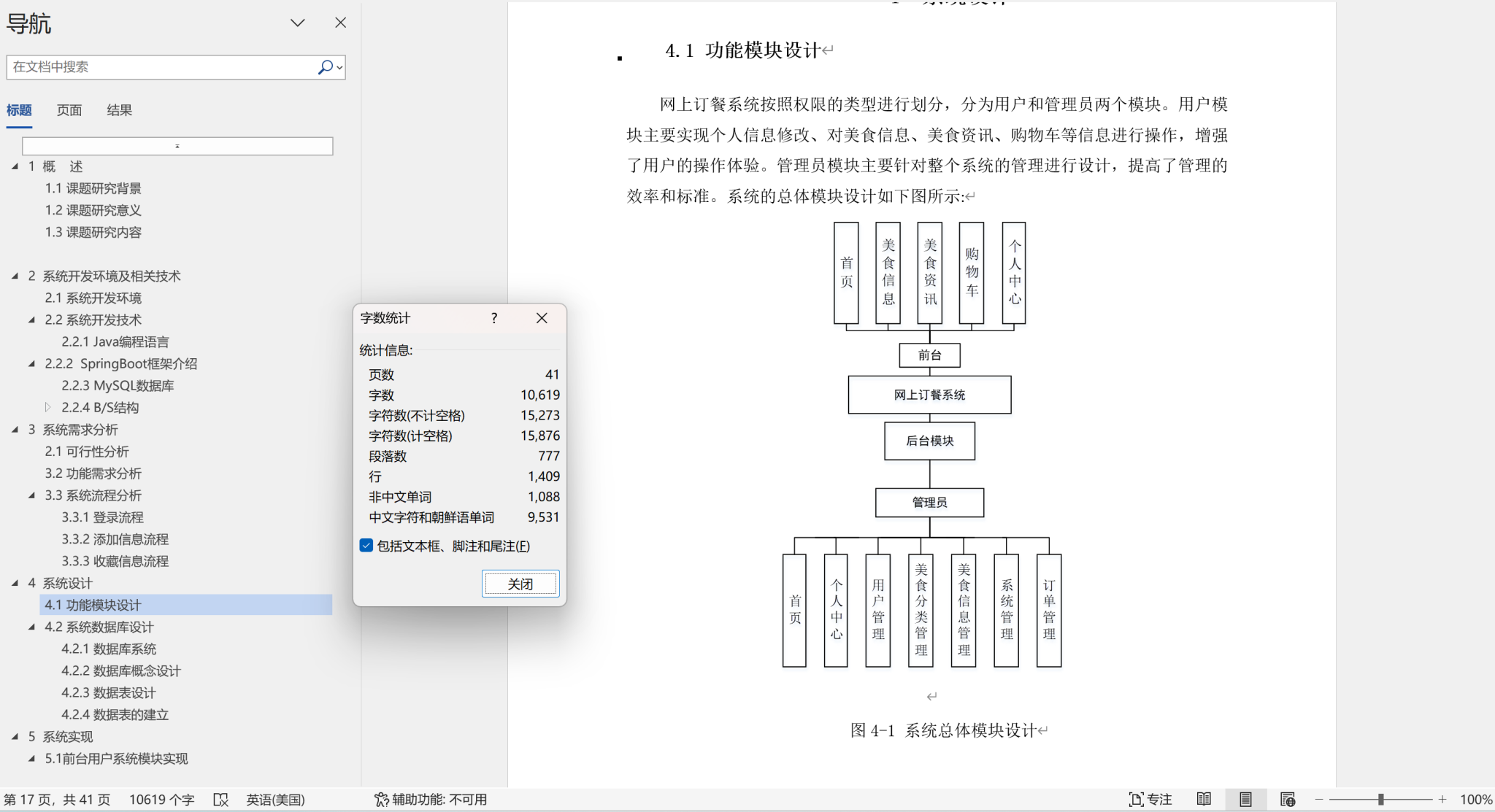Viewport: 1495px width, 812px height.
Task: Switch to the 页面 tab
Action: tap(69, 110)
